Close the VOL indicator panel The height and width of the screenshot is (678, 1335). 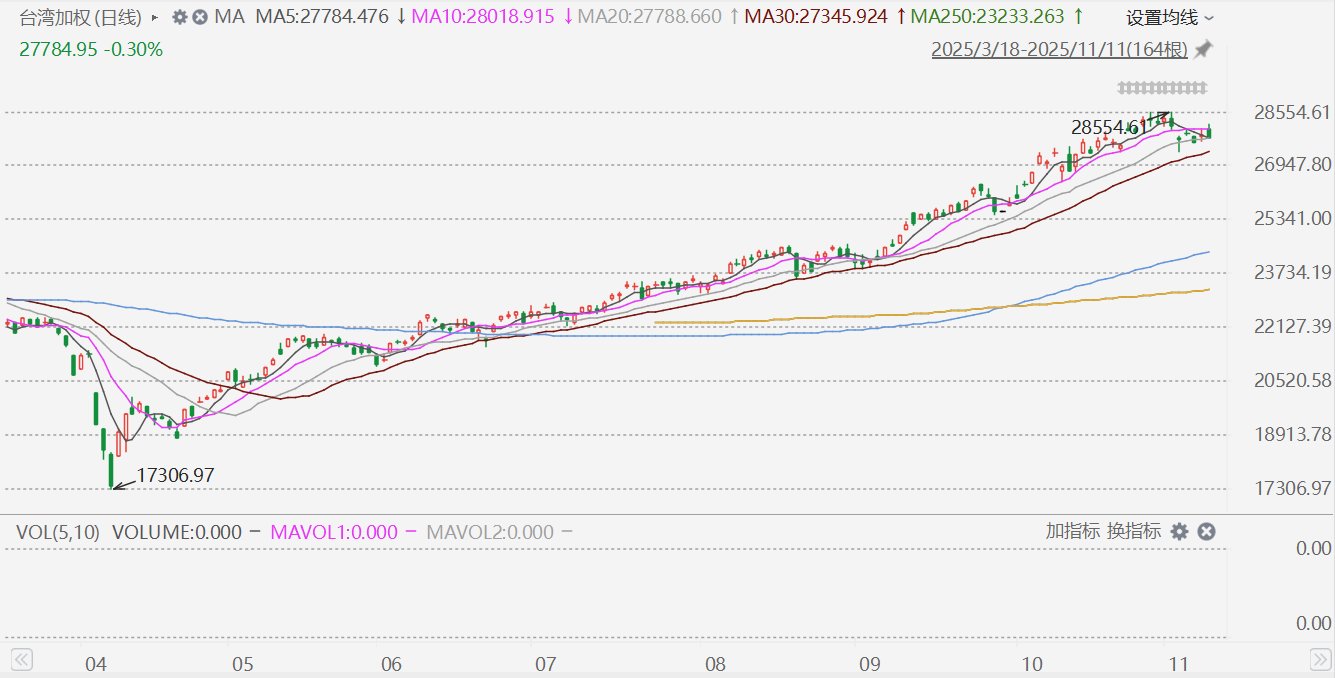coord(1206,532)
